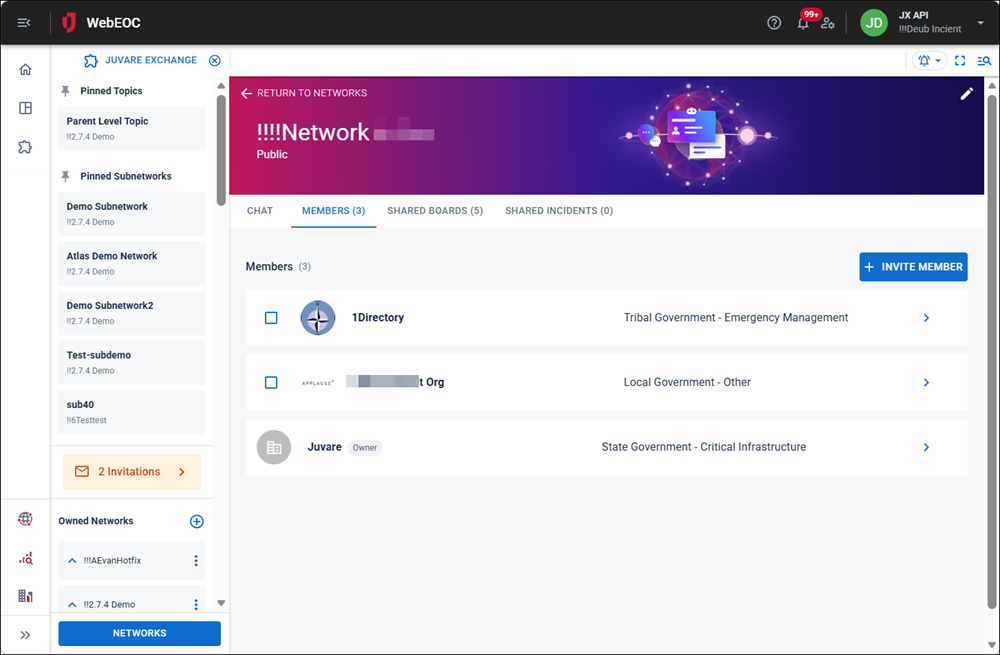Screen dimensions: 1000x655
Task: Click the WebEOC shield logo
Action: pos(69,23)
